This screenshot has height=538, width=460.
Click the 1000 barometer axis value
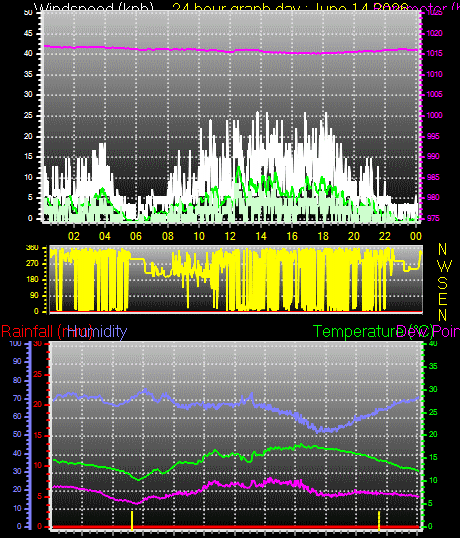point(435,115)
